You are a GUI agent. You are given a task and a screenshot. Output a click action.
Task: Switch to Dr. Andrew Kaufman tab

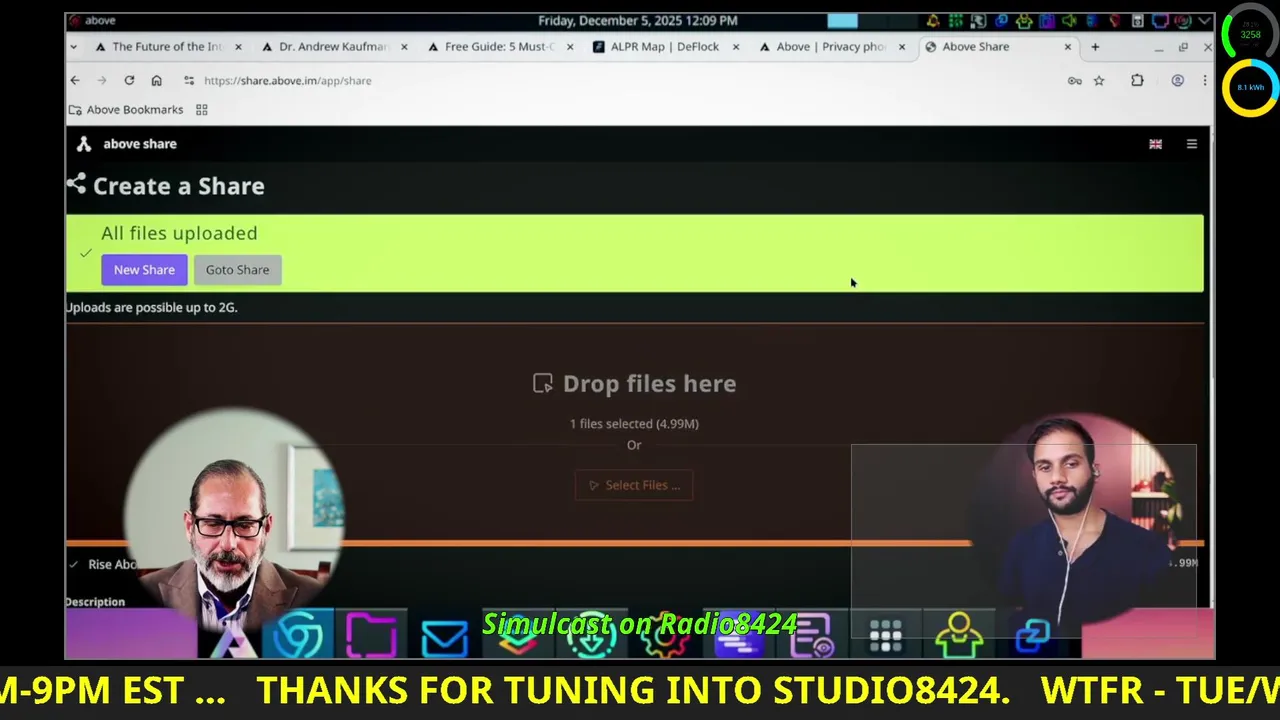[334, 47]
